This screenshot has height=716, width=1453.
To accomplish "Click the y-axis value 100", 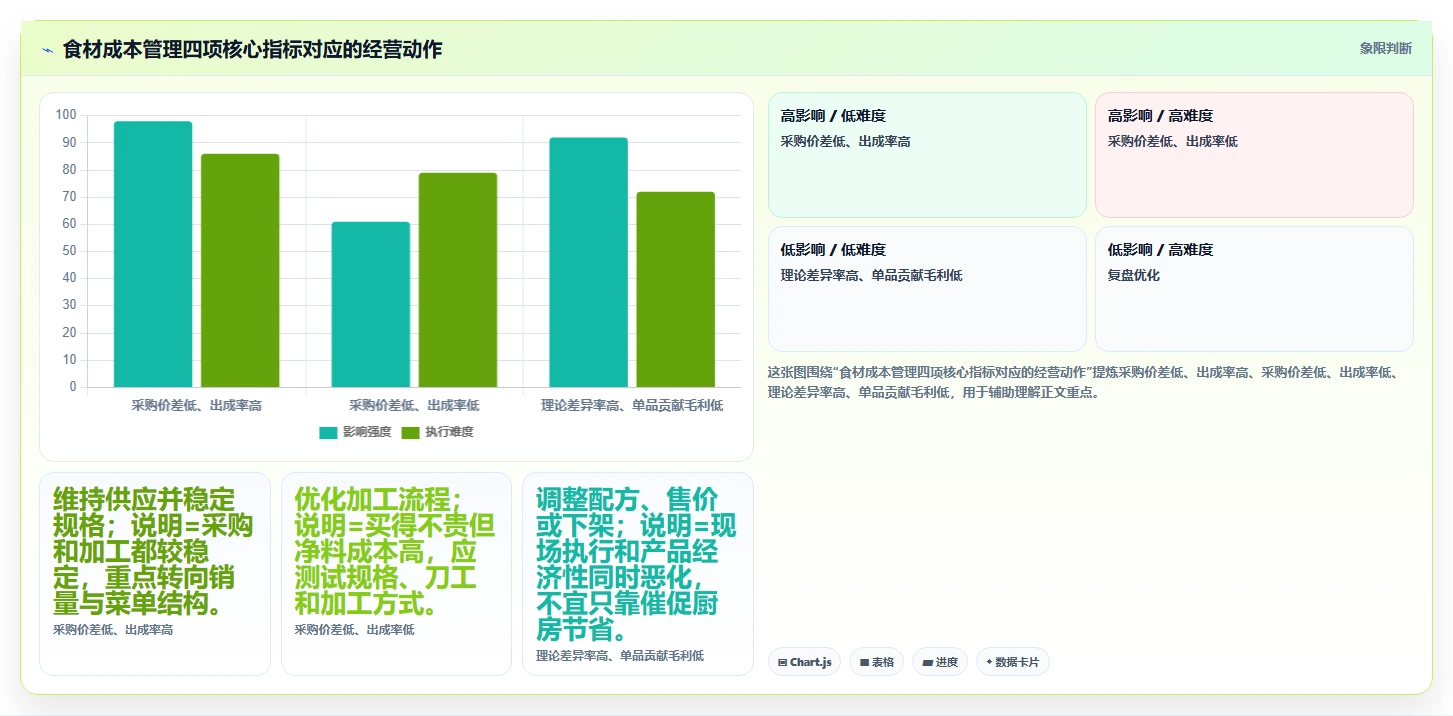I will pyautogui.click(x=67, y=115).
